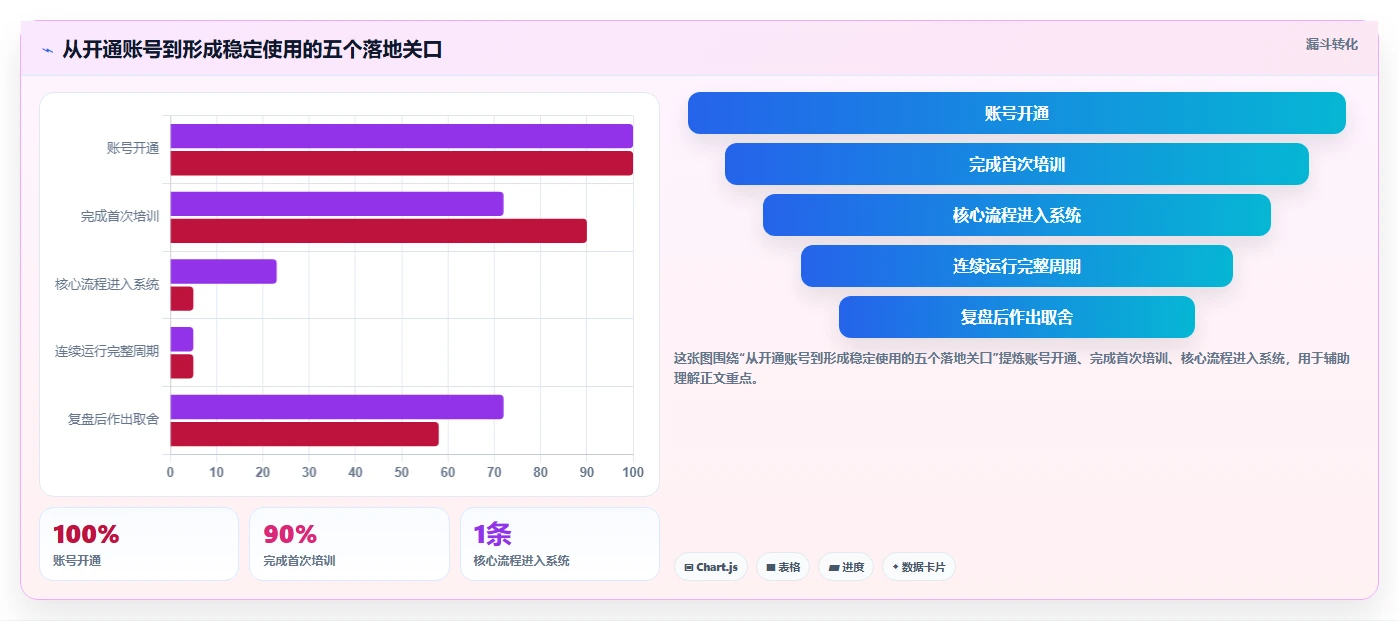This screenshot has width=1399, height=621.
Task: Click the 漏斗转化 label in header
Action: tap(1331, 45)
